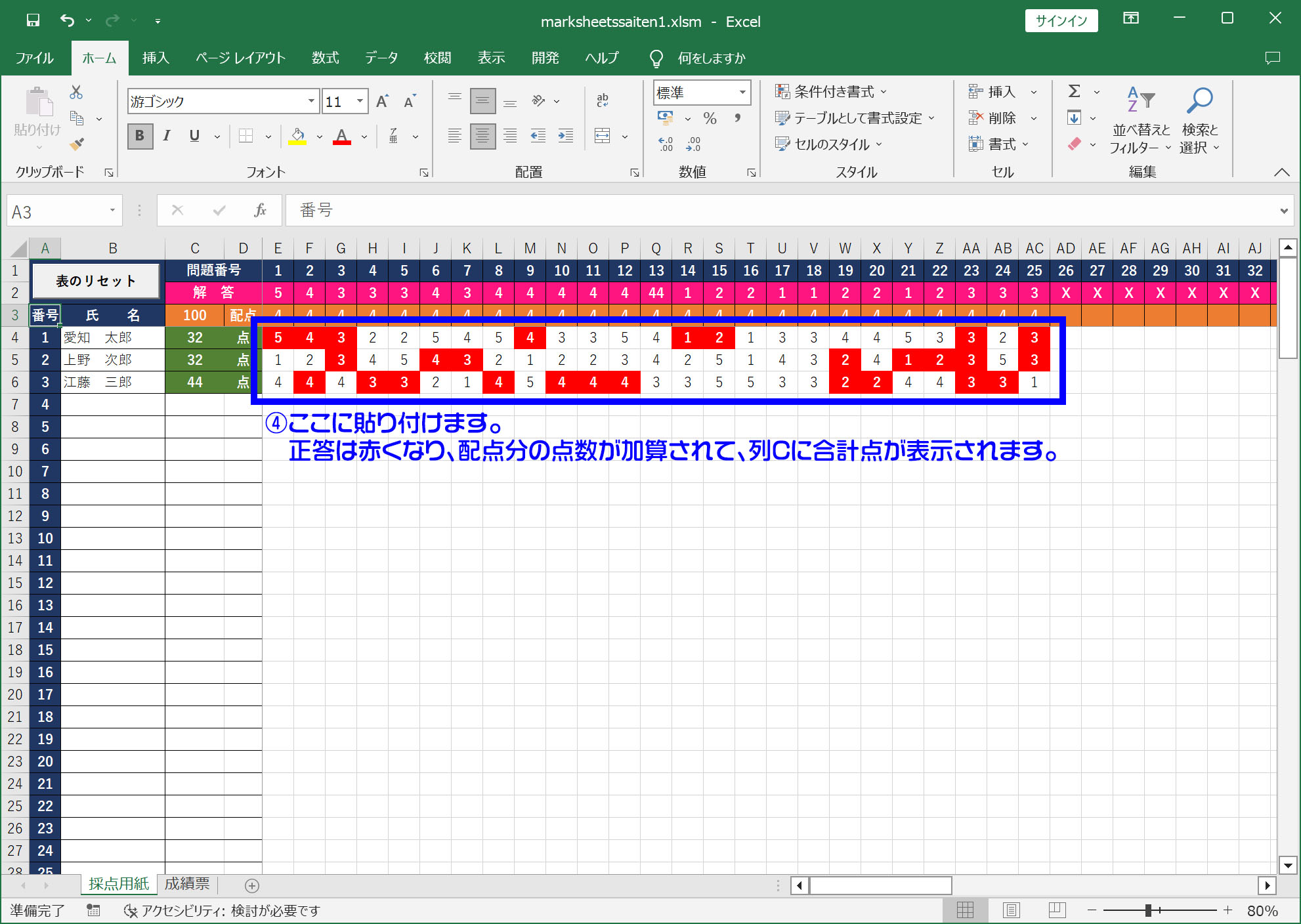
Task: Open the Name Box dropdown arrow
Action: pyautogui.click(x=112, y=211)
